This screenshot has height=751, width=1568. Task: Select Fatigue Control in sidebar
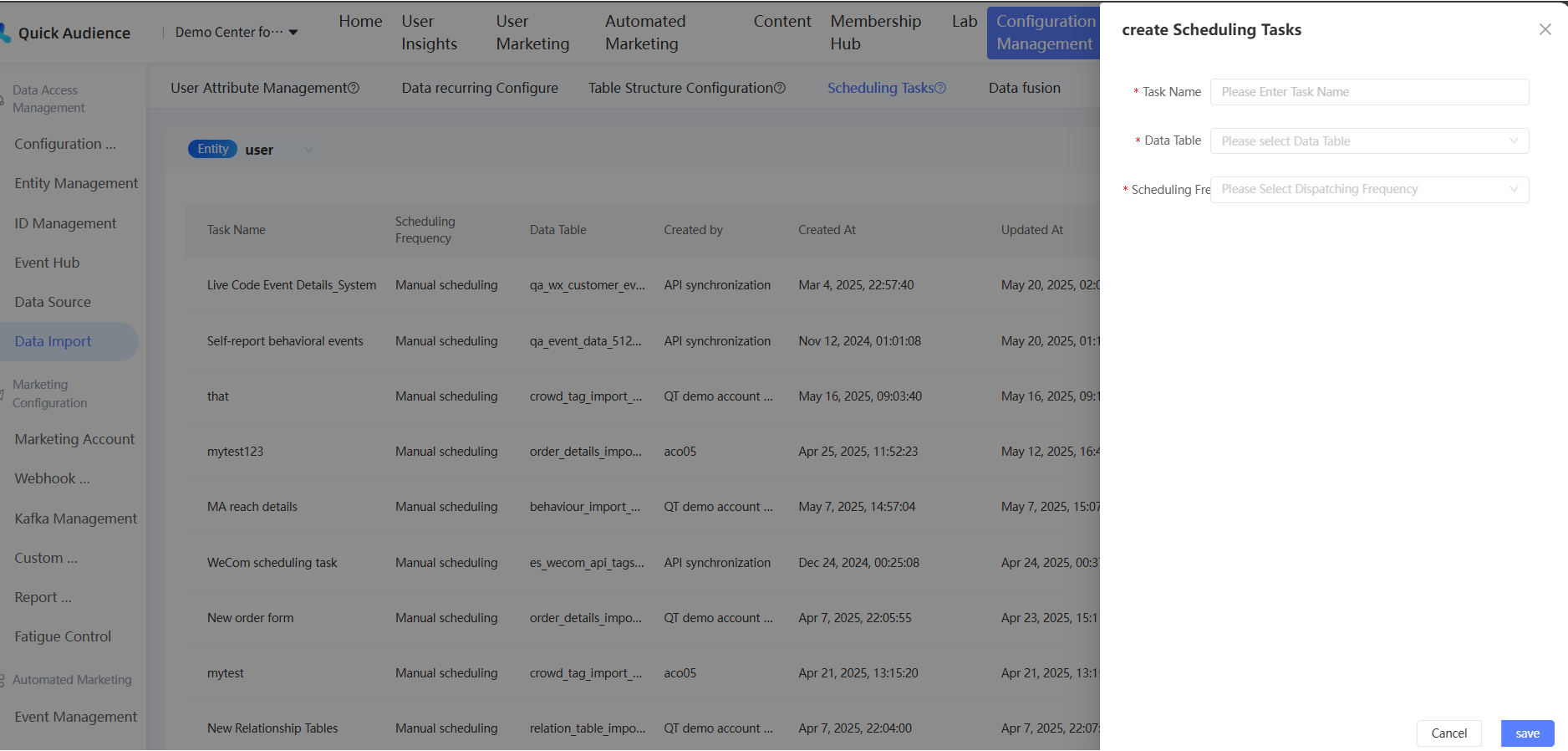[x=63, y=636]
